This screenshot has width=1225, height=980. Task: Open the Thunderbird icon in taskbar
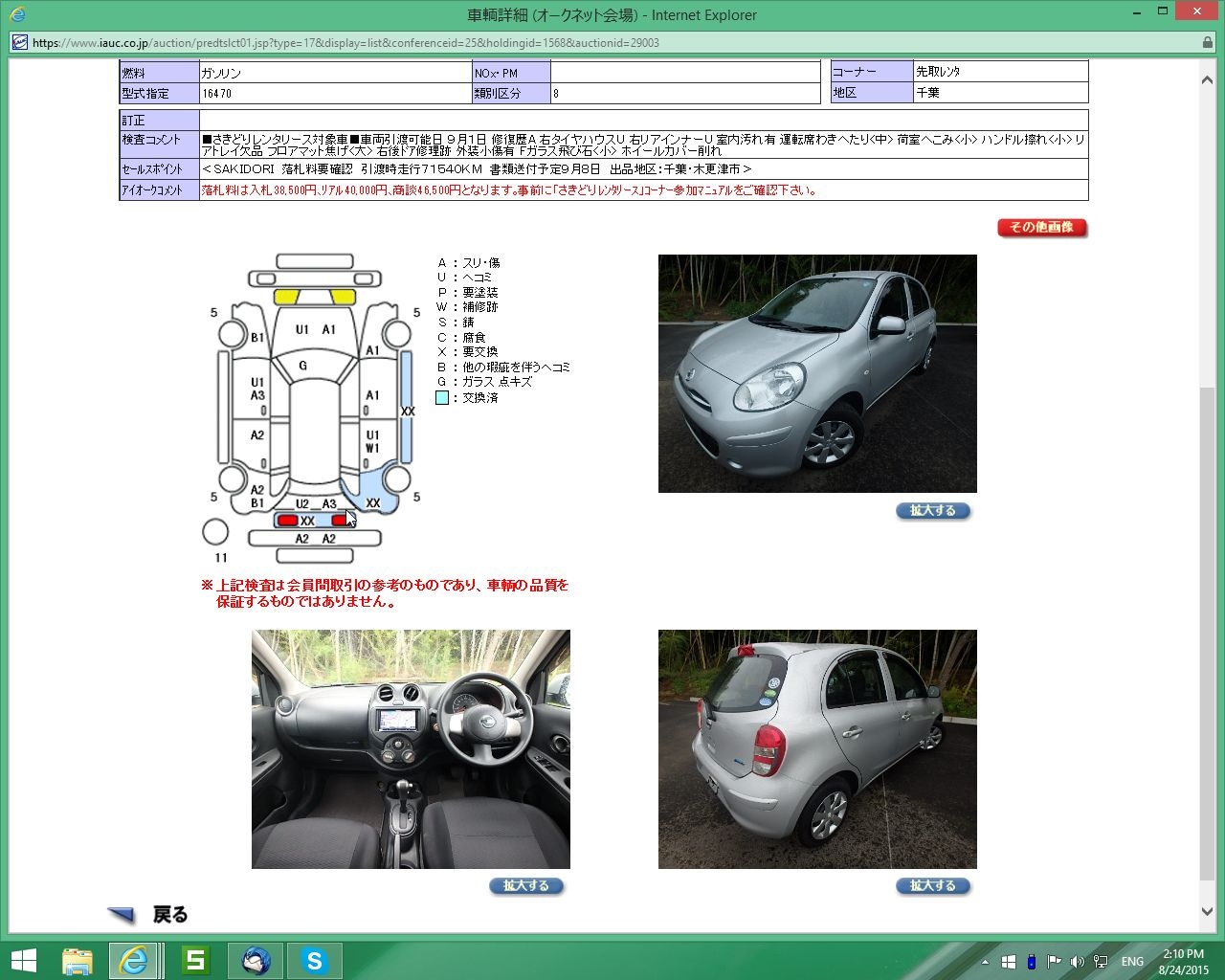pos(256,961)
